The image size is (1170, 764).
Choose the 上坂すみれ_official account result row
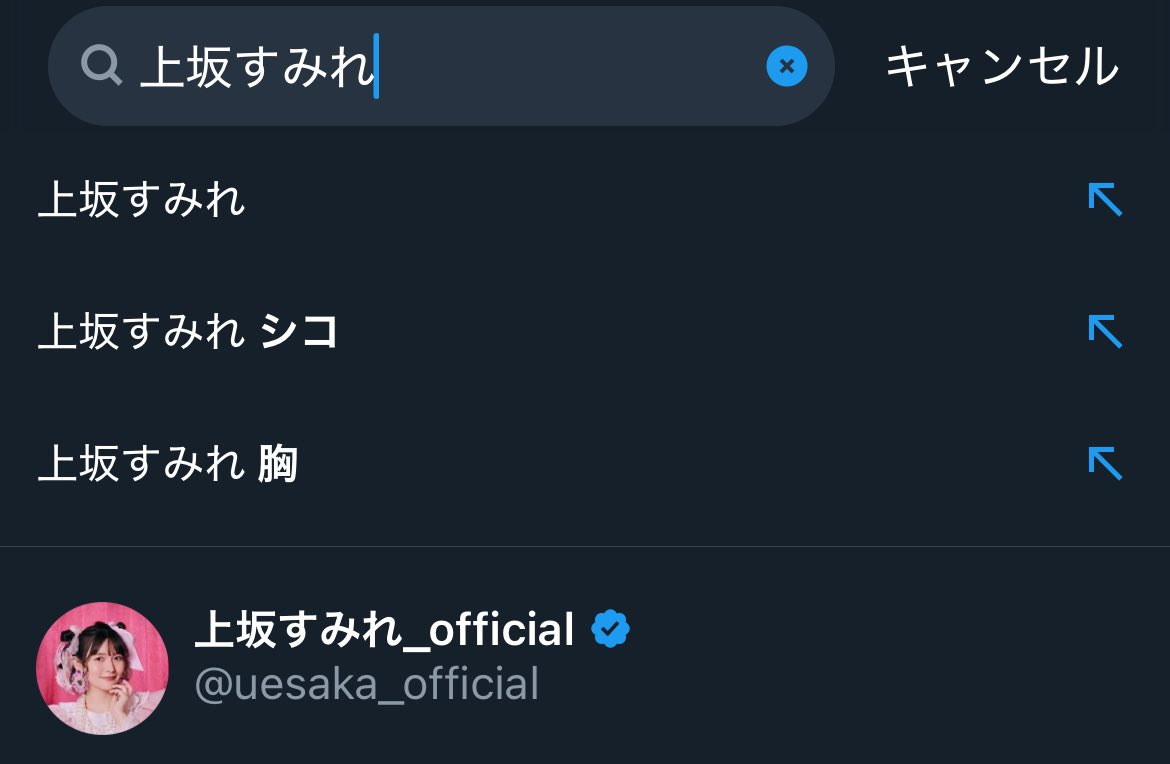point(585,668)
